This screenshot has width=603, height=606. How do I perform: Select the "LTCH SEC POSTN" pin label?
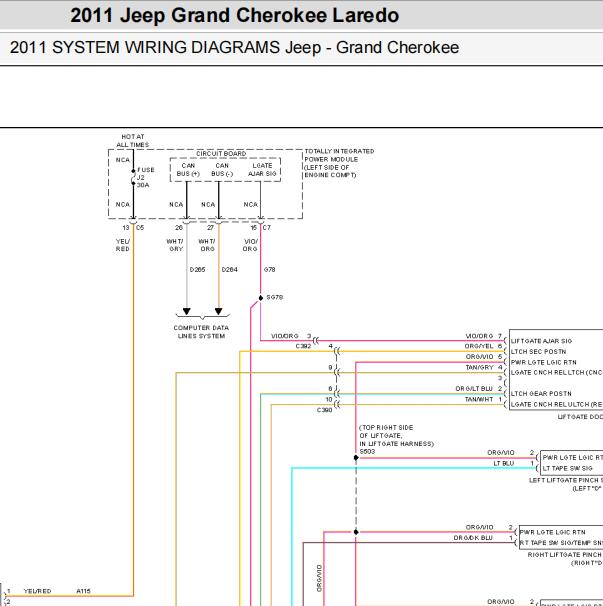538,352
